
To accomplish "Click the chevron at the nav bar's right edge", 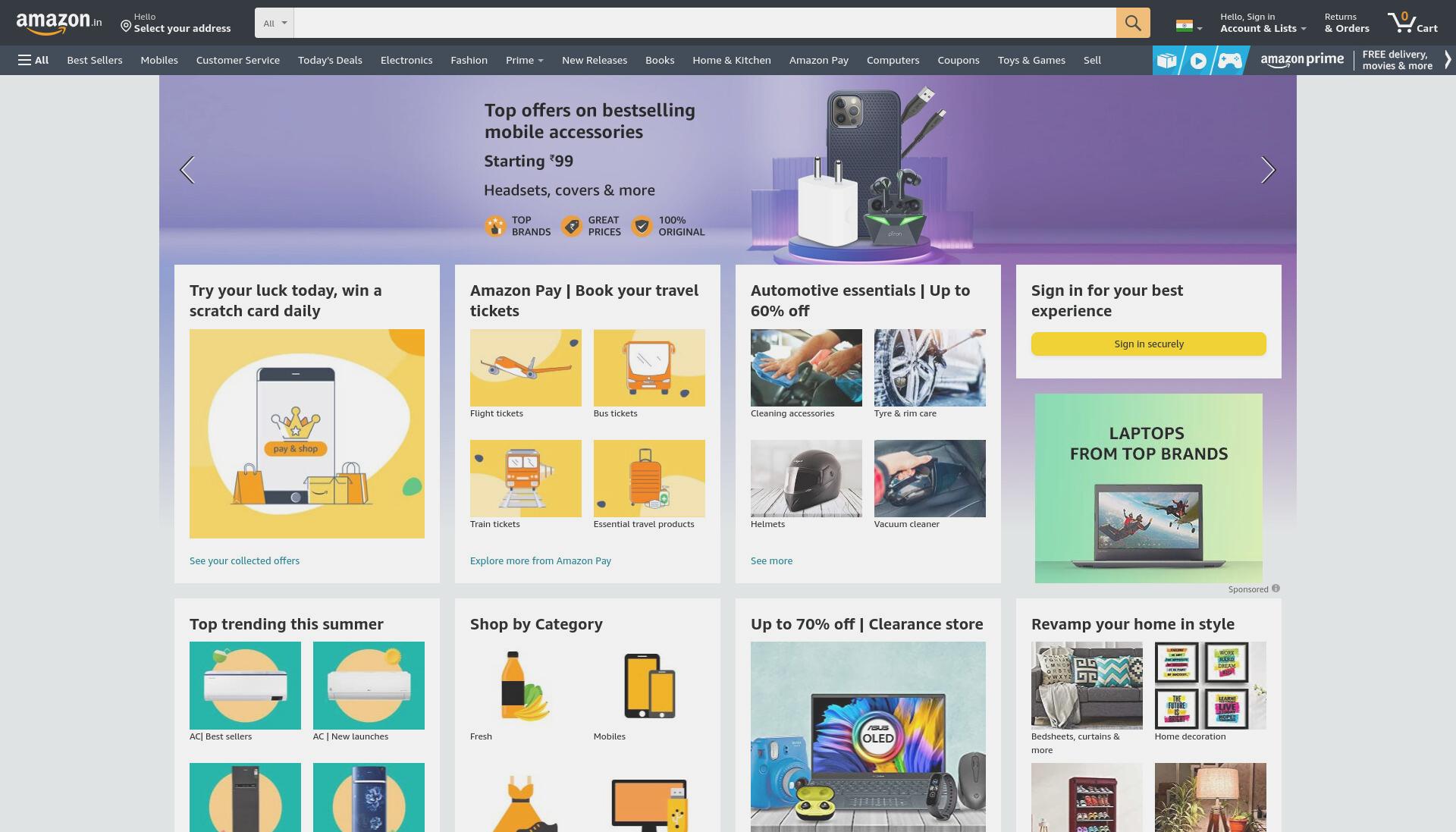I will click(x=1448, y=60).
